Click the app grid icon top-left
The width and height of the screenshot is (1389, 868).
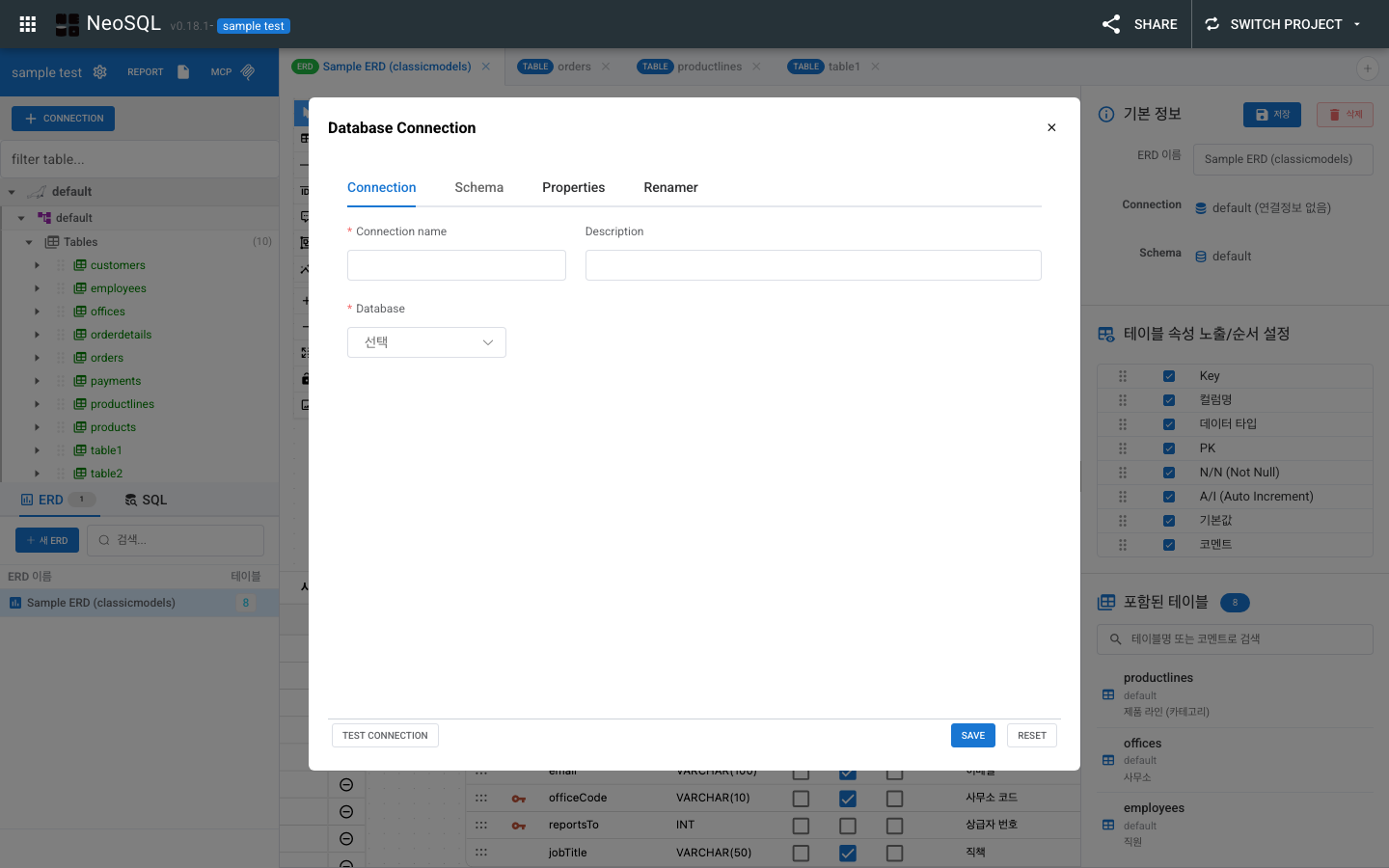tap(27, 23)
